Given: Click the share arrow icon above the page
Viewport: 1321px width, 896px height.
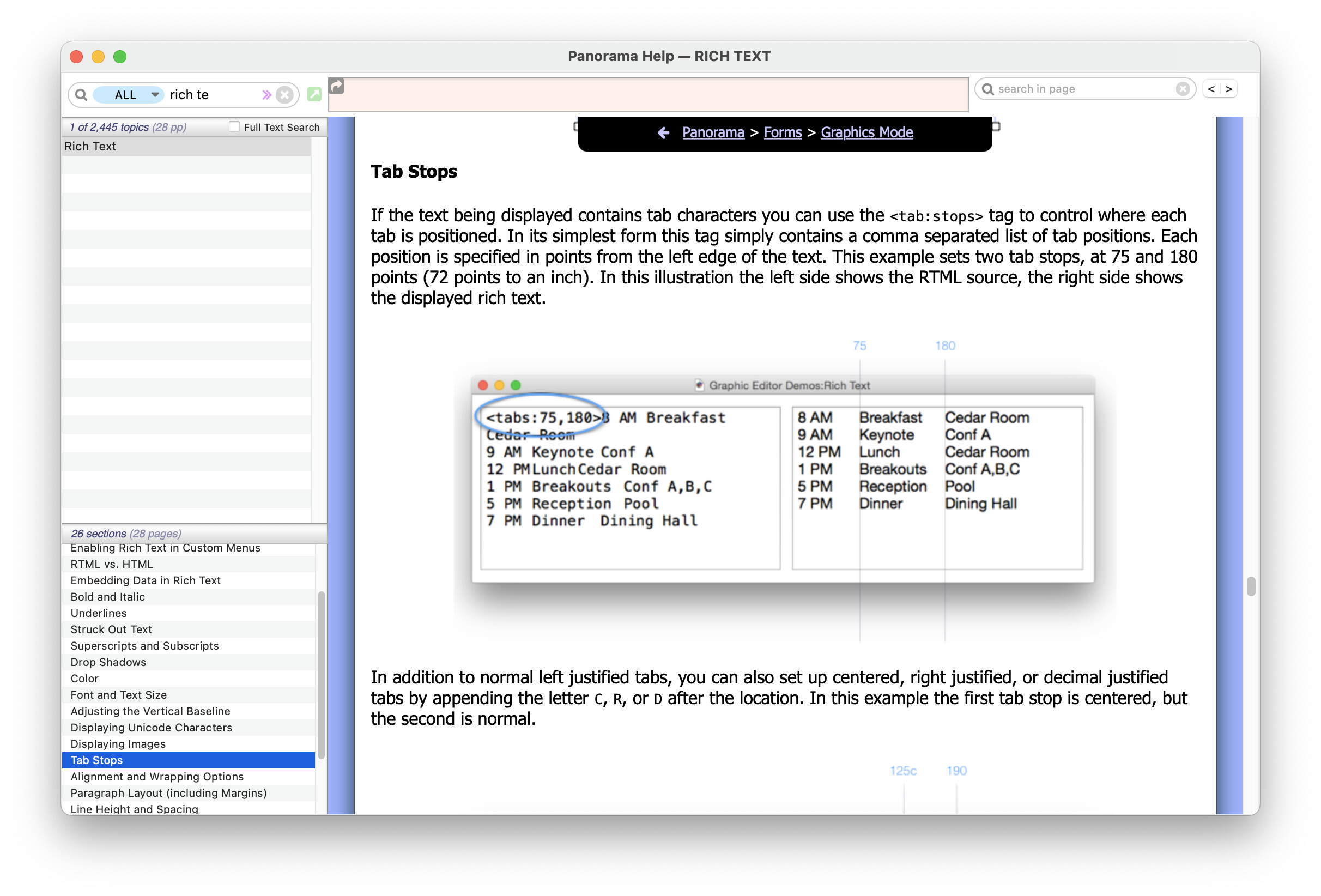Looking at the screenshot, I should point(336,86).
